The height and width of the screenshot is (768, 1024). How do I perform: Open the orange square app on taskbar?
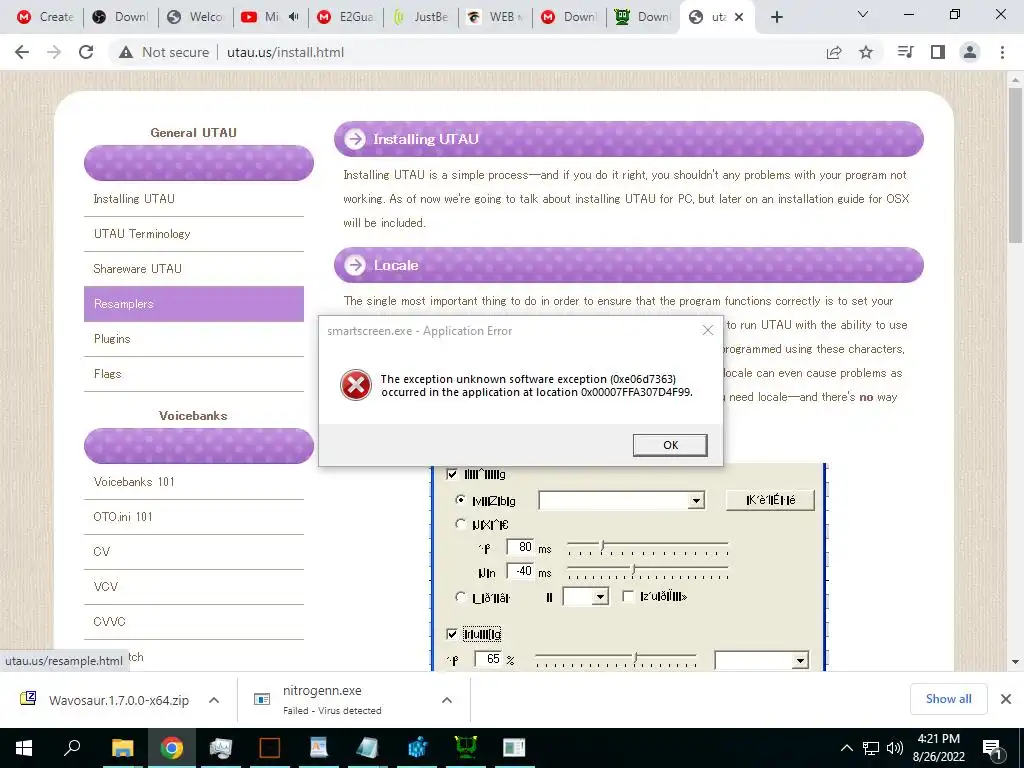click(x=269, y=748)
